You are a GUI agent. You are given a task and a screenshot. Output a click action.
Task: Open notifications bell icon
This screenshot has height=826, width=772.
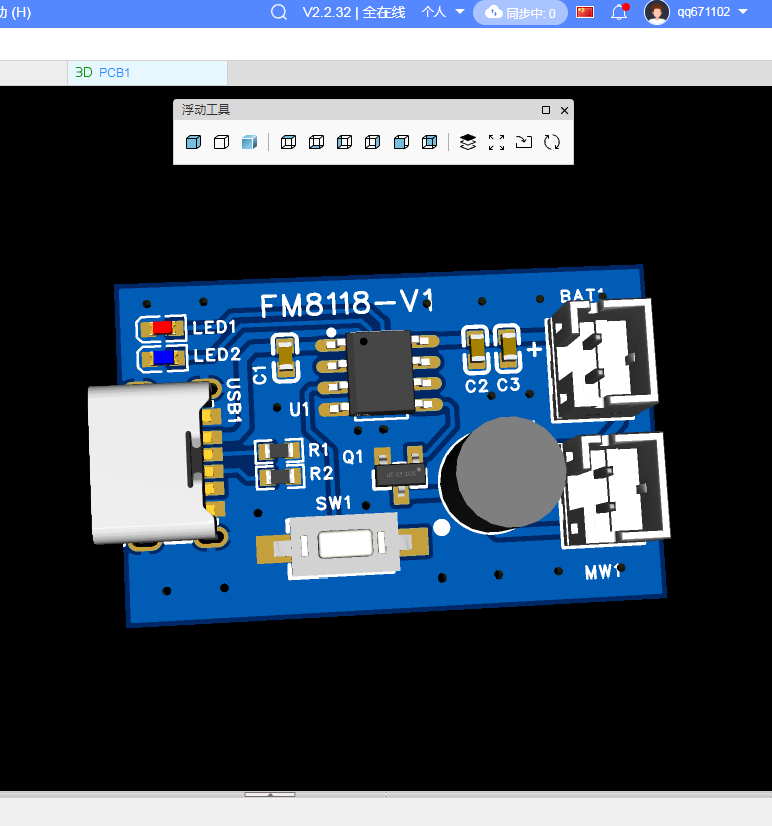[620, 12]
